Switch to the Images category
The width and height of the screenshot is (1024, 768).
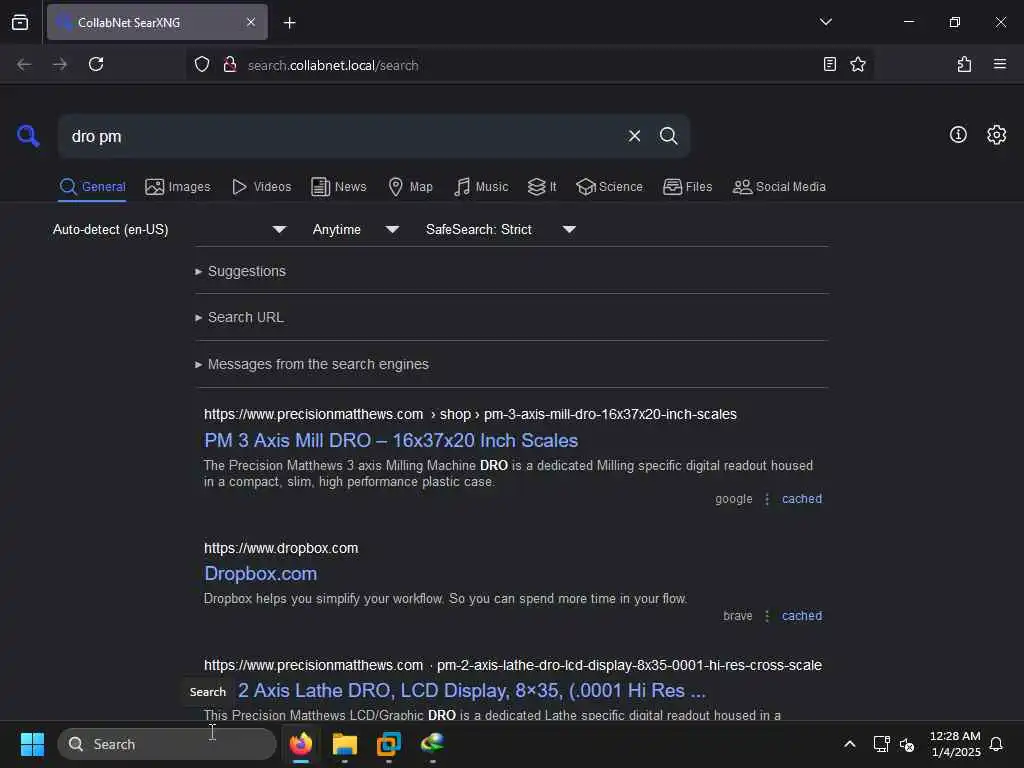(x=178, y=187)
